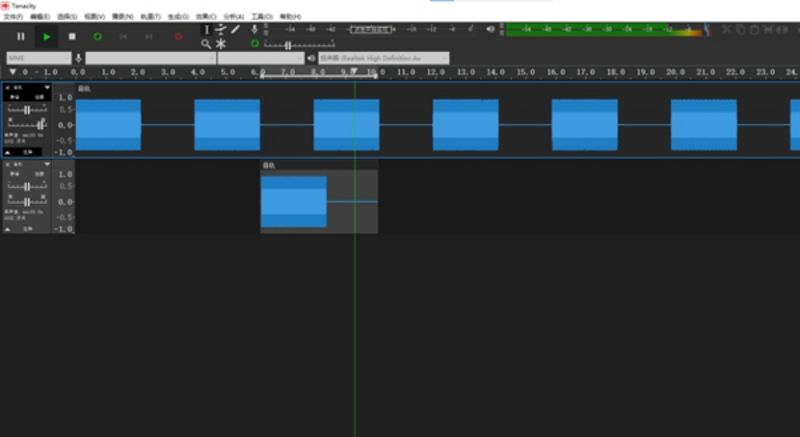The width and height of the screenshot is (800, 437).
Task: Select the asterisk Multi-tool
Action: (x=221, y=44)
